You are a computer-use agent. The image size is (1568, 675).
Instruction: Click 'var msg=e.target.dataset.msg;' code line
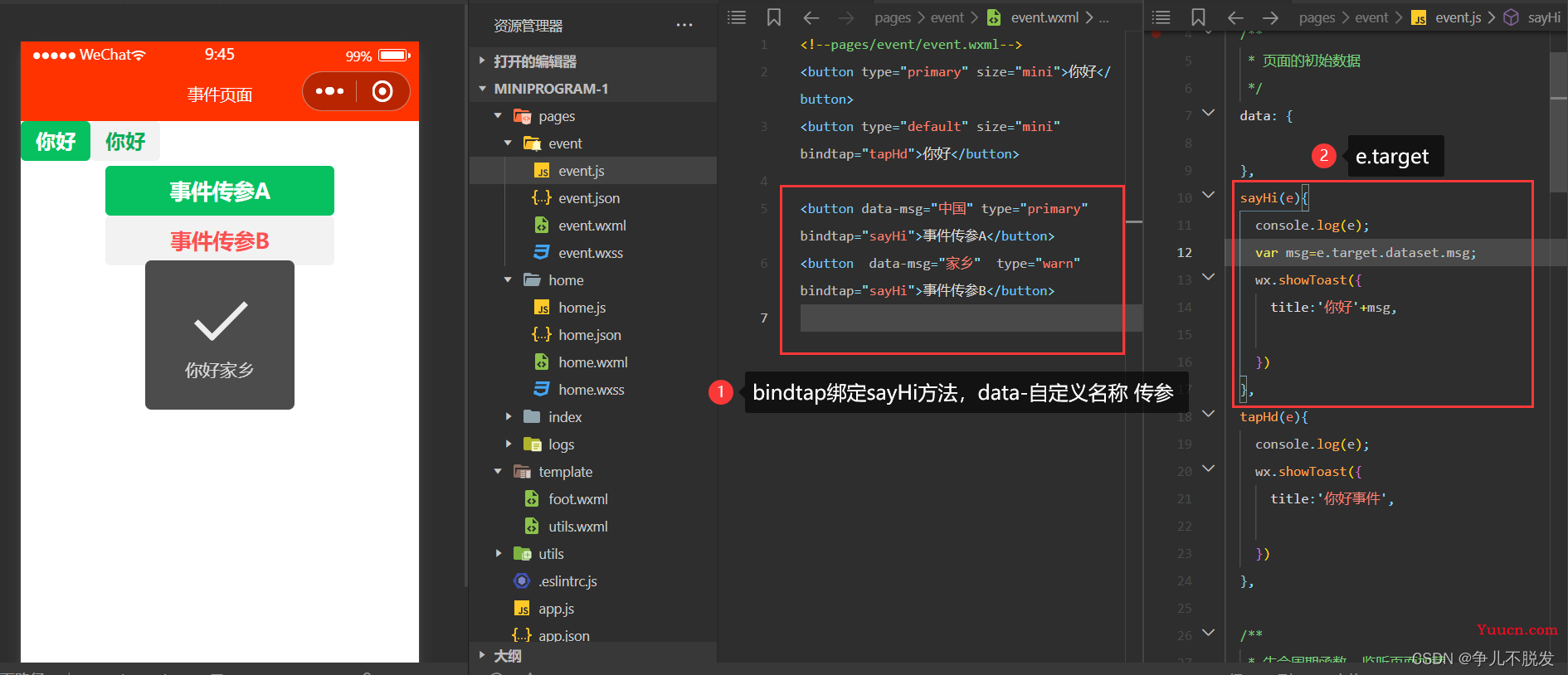(x=1366, y=253)
